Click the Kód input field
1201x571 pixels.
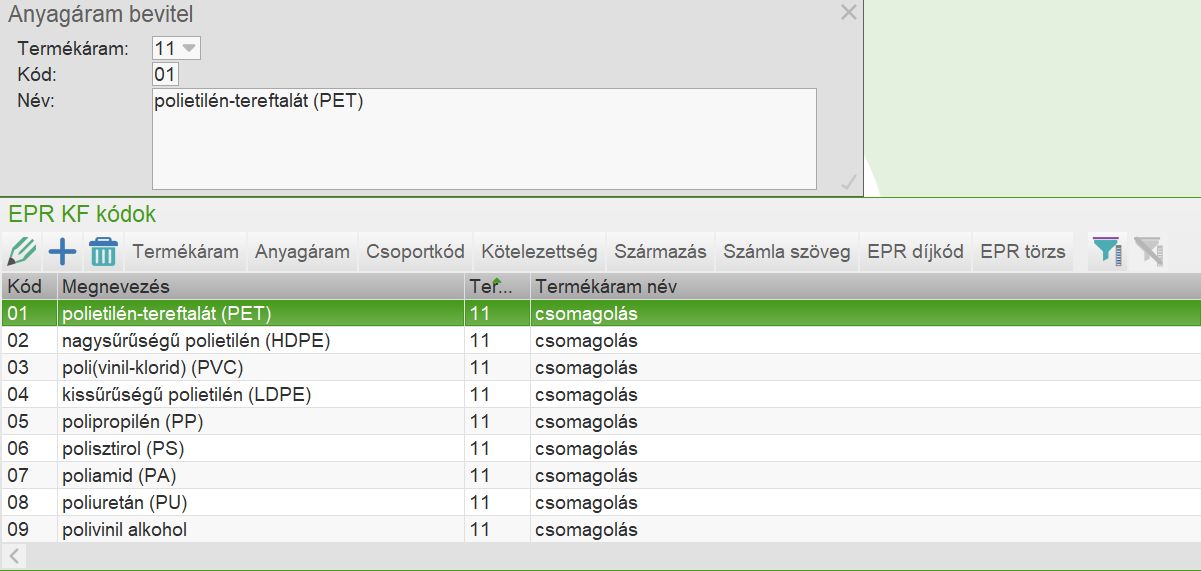(x=165, y=75)
